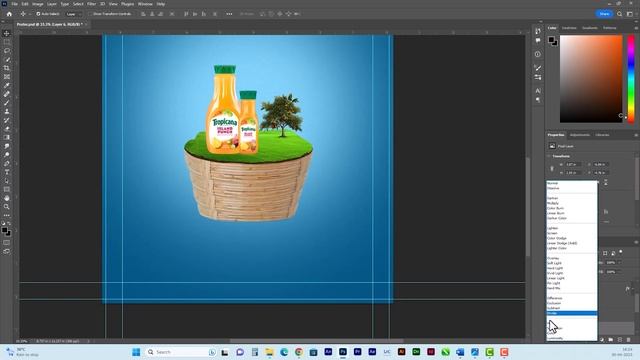Viewport: 640px width, 360px height.
Task: Open the File menu
Action: (14, 4)
